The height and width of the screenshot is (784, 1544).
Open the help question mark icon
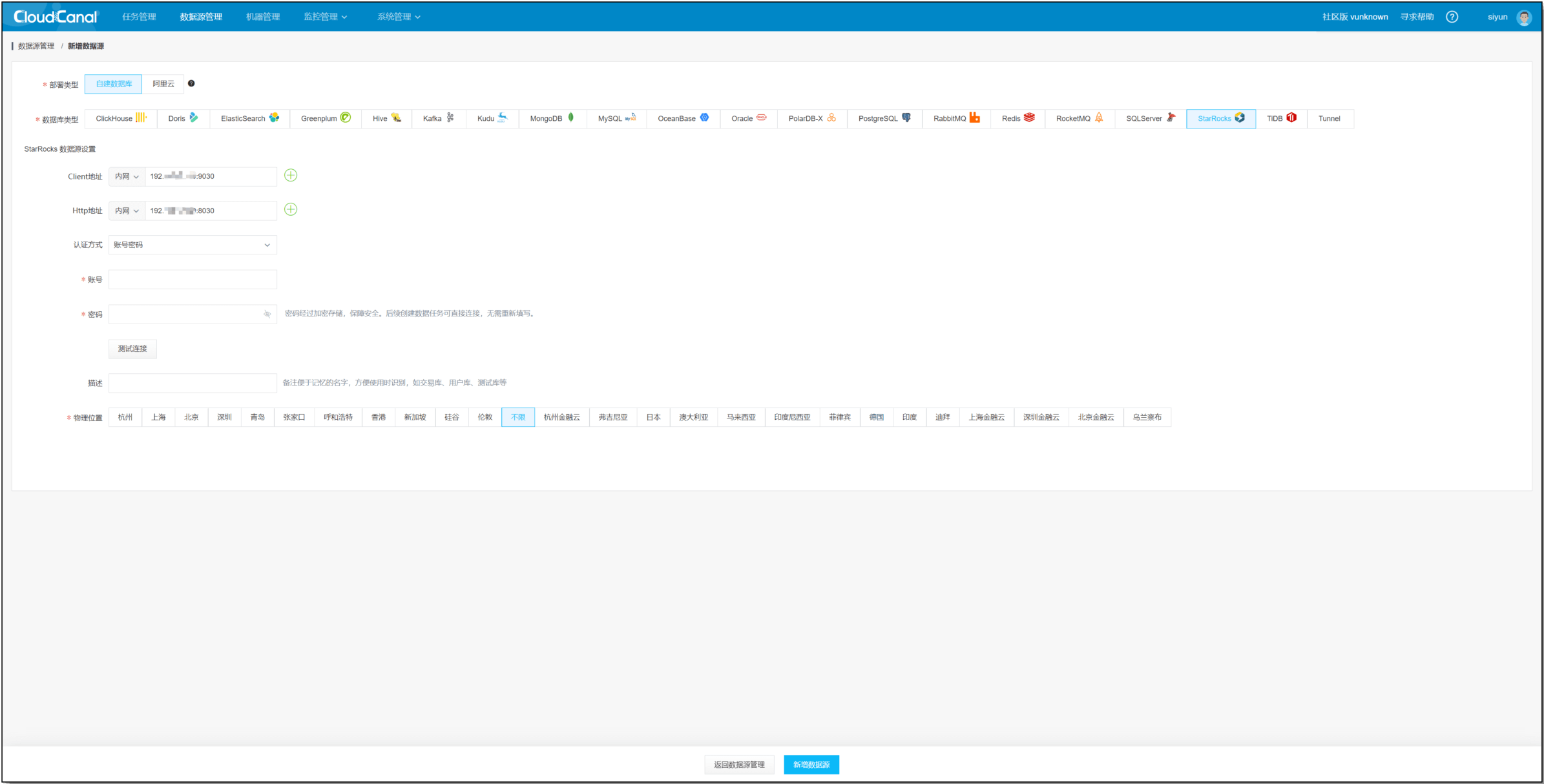pos(1452,17)
